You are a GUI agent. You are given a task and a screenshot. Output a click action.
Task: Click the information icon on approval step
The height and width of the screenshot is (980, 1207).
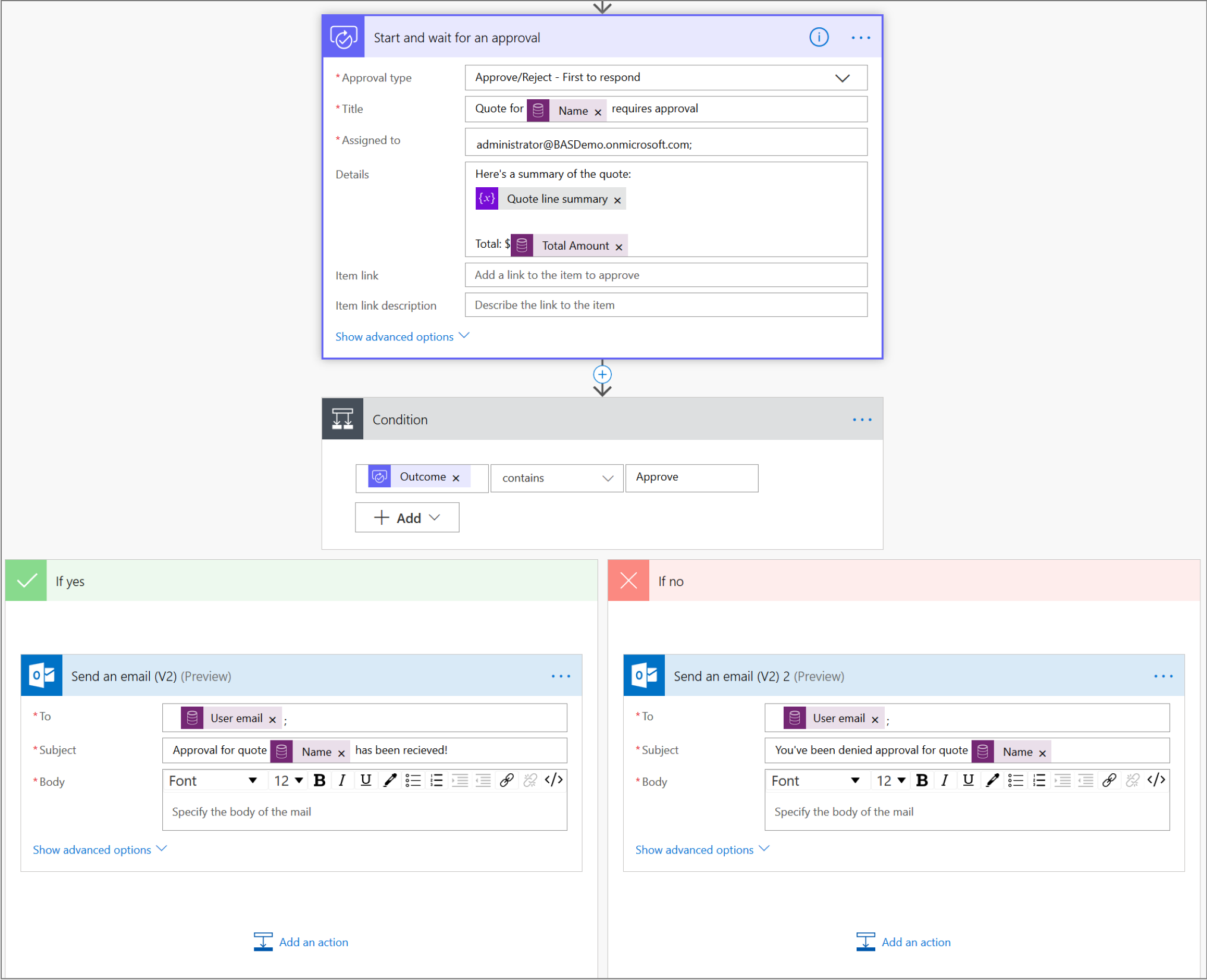click(x=820, y=37)
